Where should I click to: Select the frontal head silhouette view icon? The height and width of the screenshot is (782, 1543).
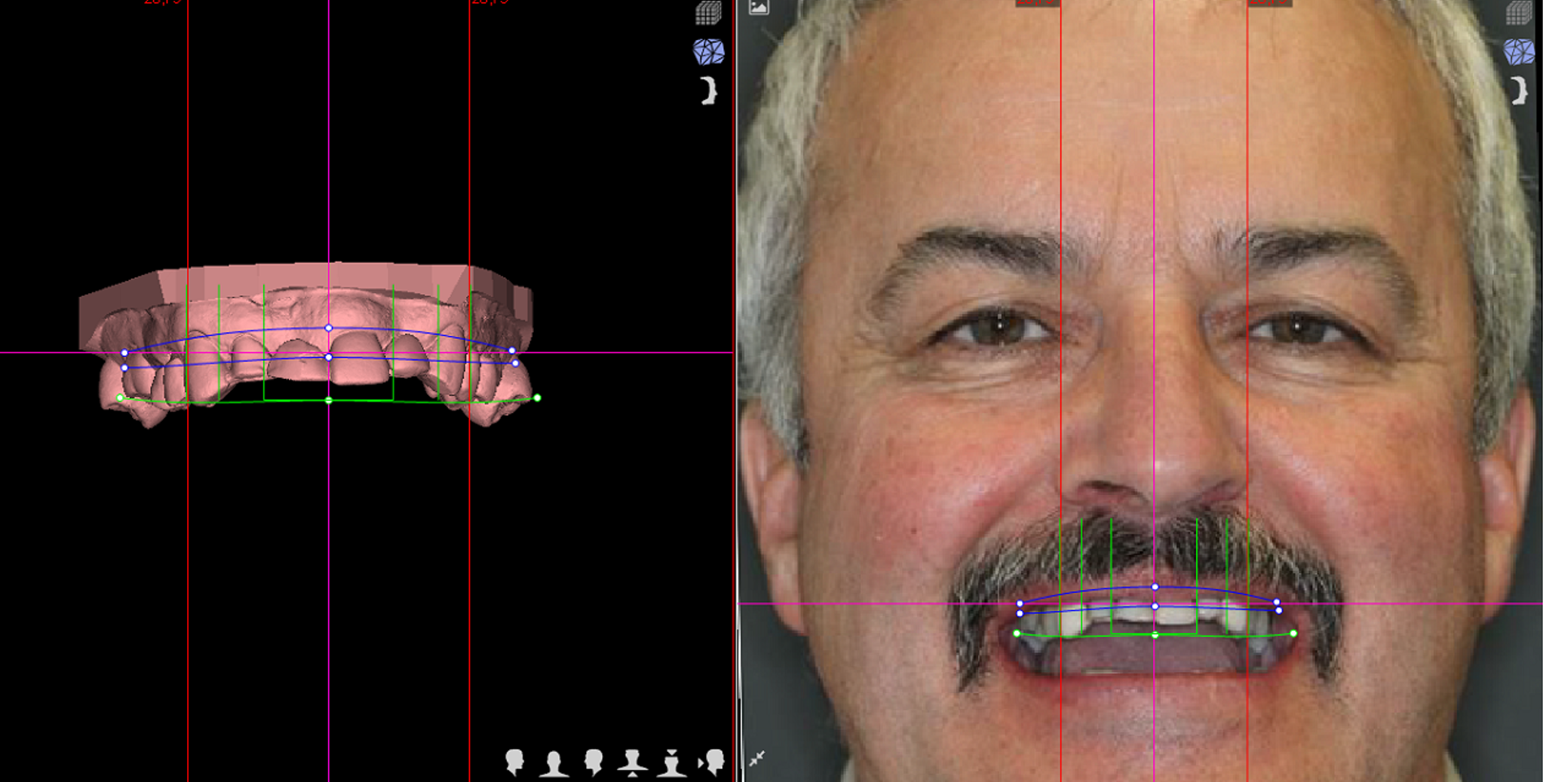coord(554,762)
